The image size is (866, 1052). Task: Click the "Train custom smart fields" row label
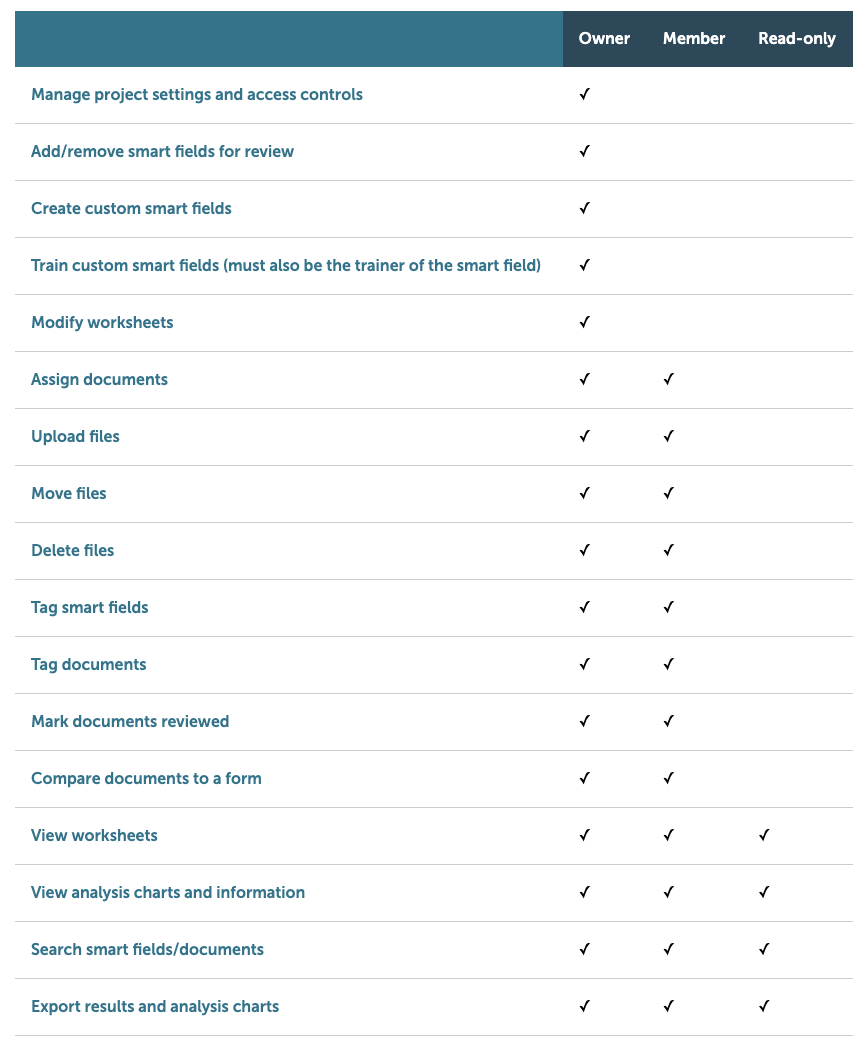pos(286,265)
